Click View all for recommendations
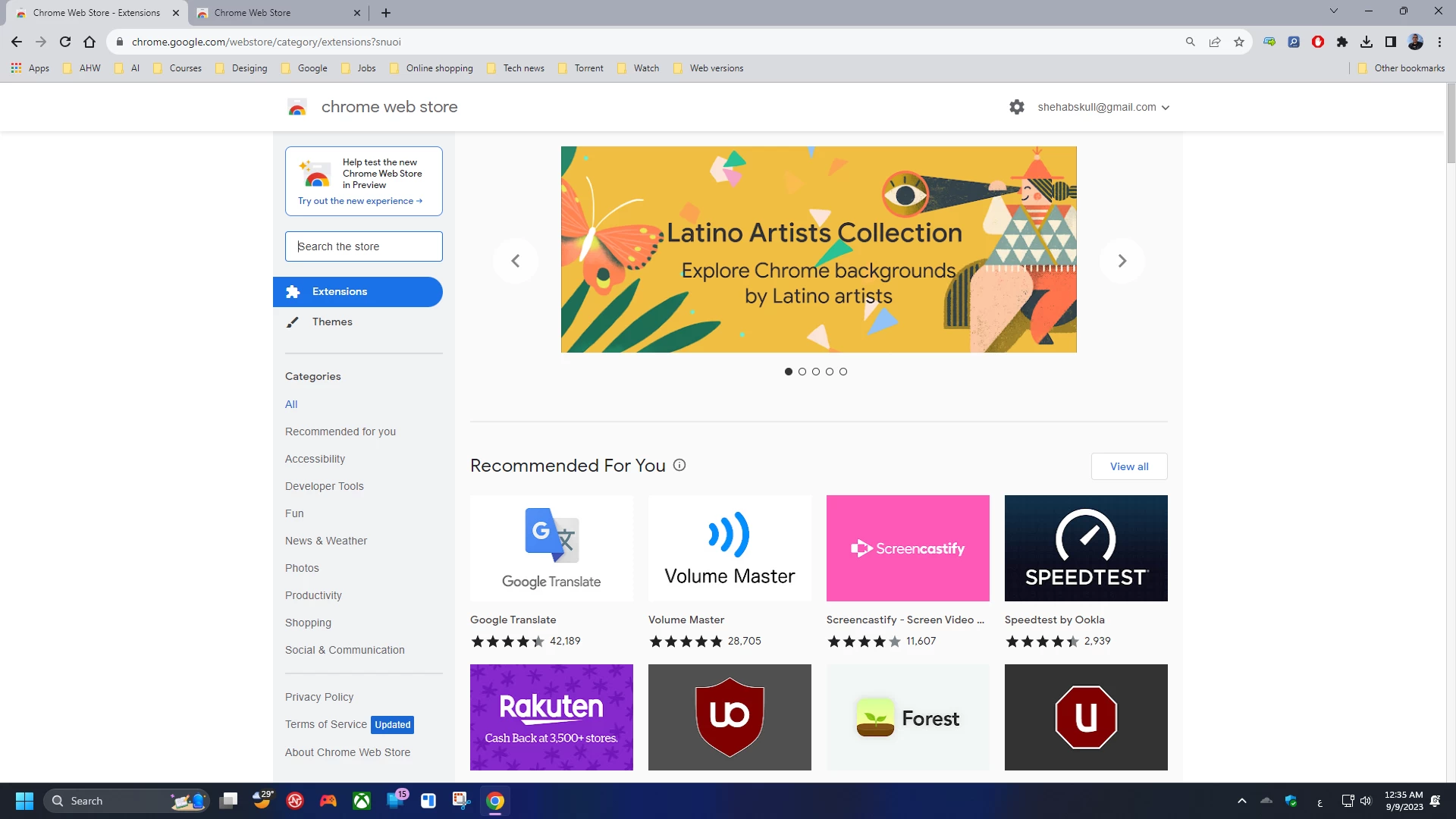This screenshot has height=819, width=1456. (x=1129, y=466)
